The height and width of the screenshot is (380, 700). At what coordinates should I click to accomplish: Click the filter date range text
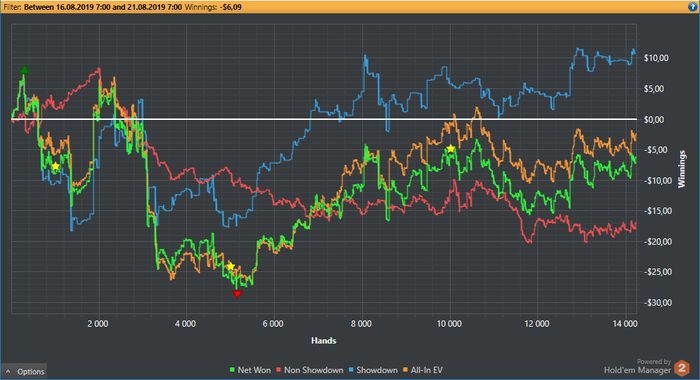pyautogui.click(x=103, y=7)
